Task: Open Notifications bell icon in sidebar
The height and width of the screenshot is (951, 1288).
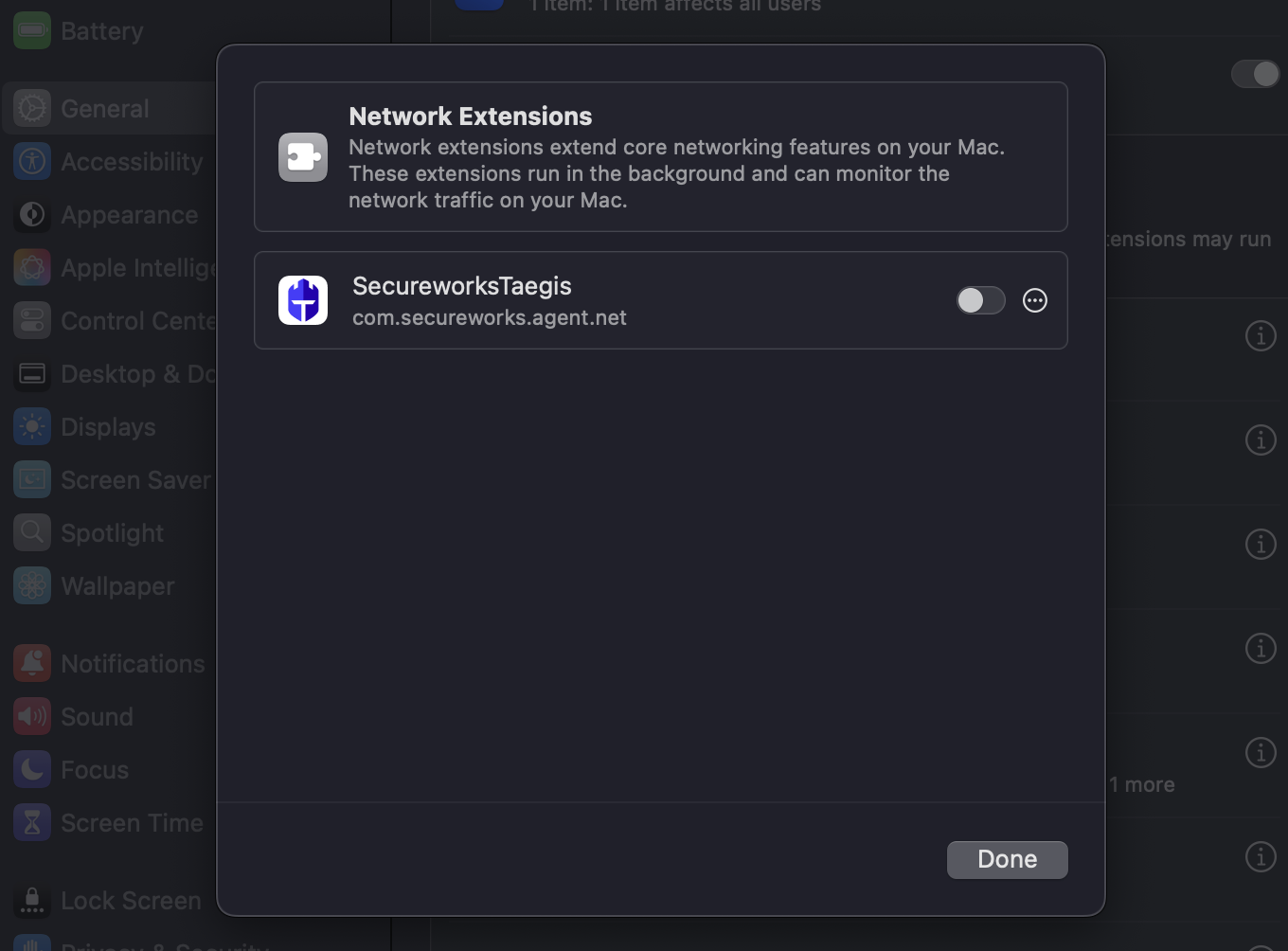Action: 32,664
